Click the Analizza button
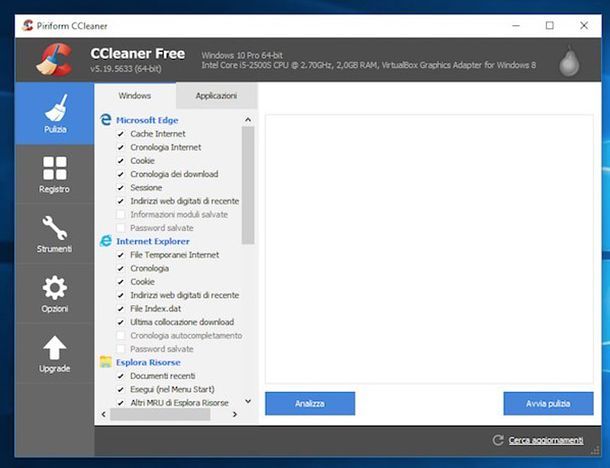Image resolution: width=610 pixels, height=468 pixels. coord(310,403)
